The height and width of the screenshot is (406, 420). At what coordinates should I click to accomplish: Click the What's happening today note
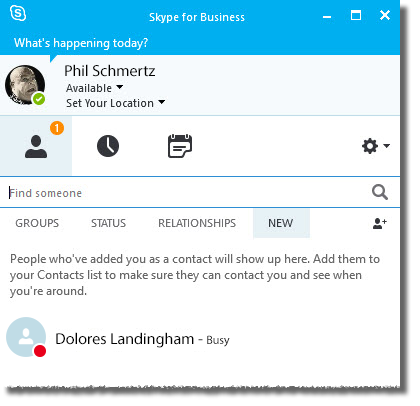(81, 43)
